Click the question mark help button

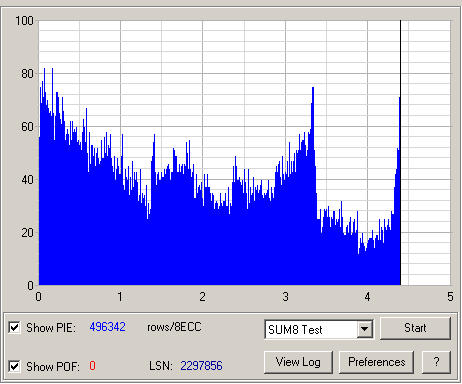[x=436, y=362]
